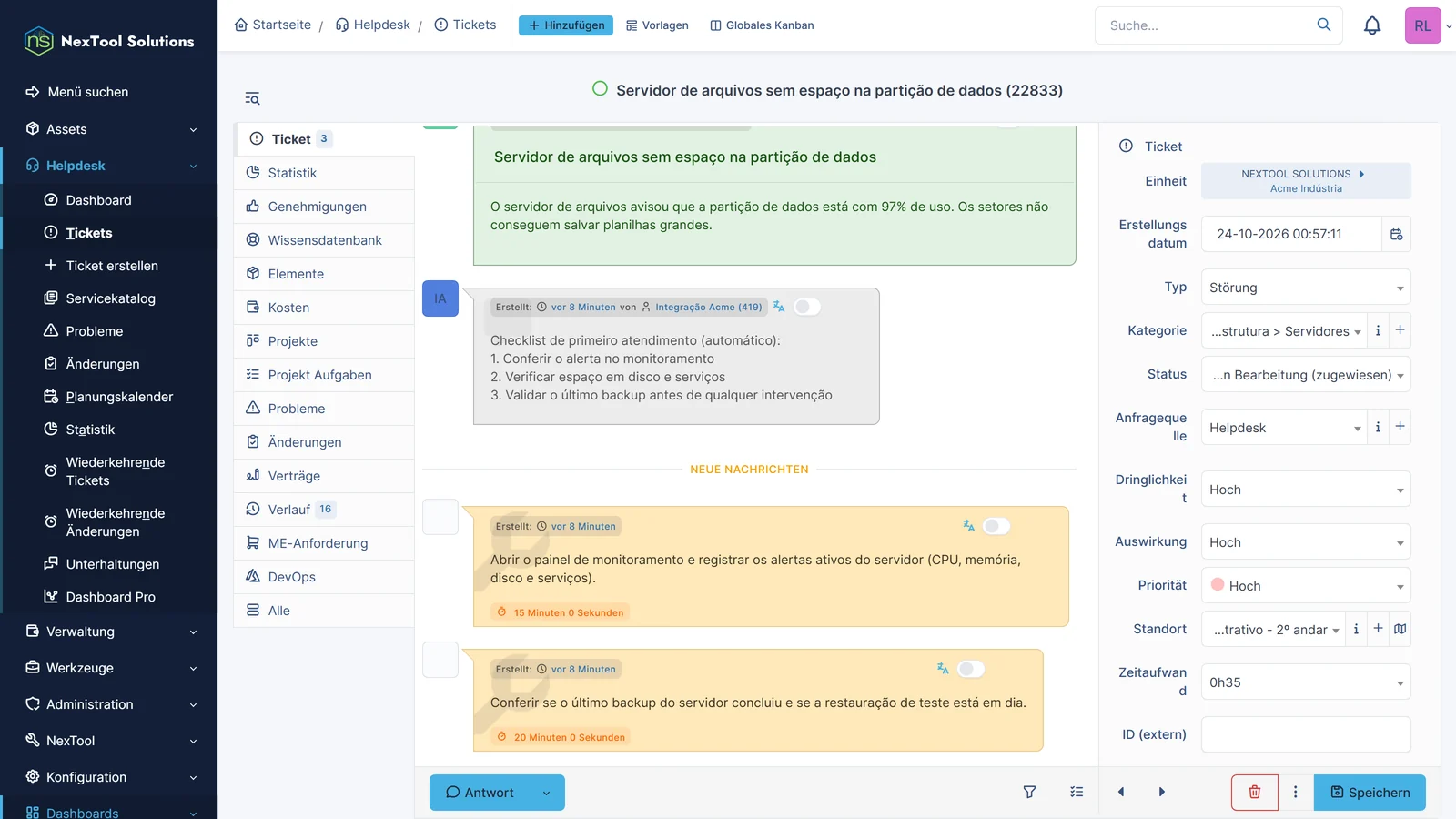Open the Verlauf tab with 16 entries
Image resolution: width=1456 pixels, height=819 pixels.
click(x=324, y=510)
